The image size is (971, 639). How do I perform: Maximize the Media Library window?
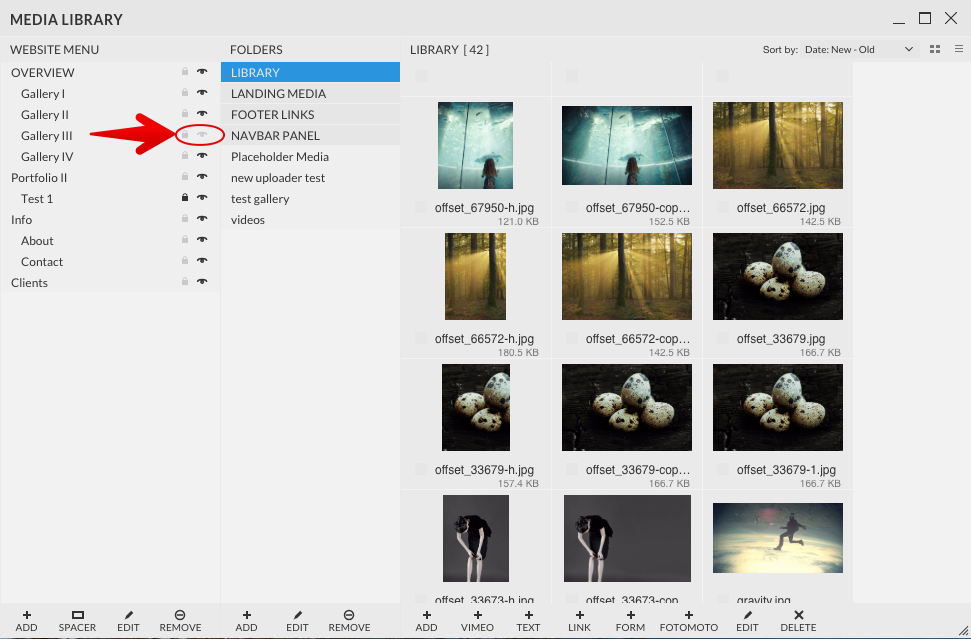(925, 18)
